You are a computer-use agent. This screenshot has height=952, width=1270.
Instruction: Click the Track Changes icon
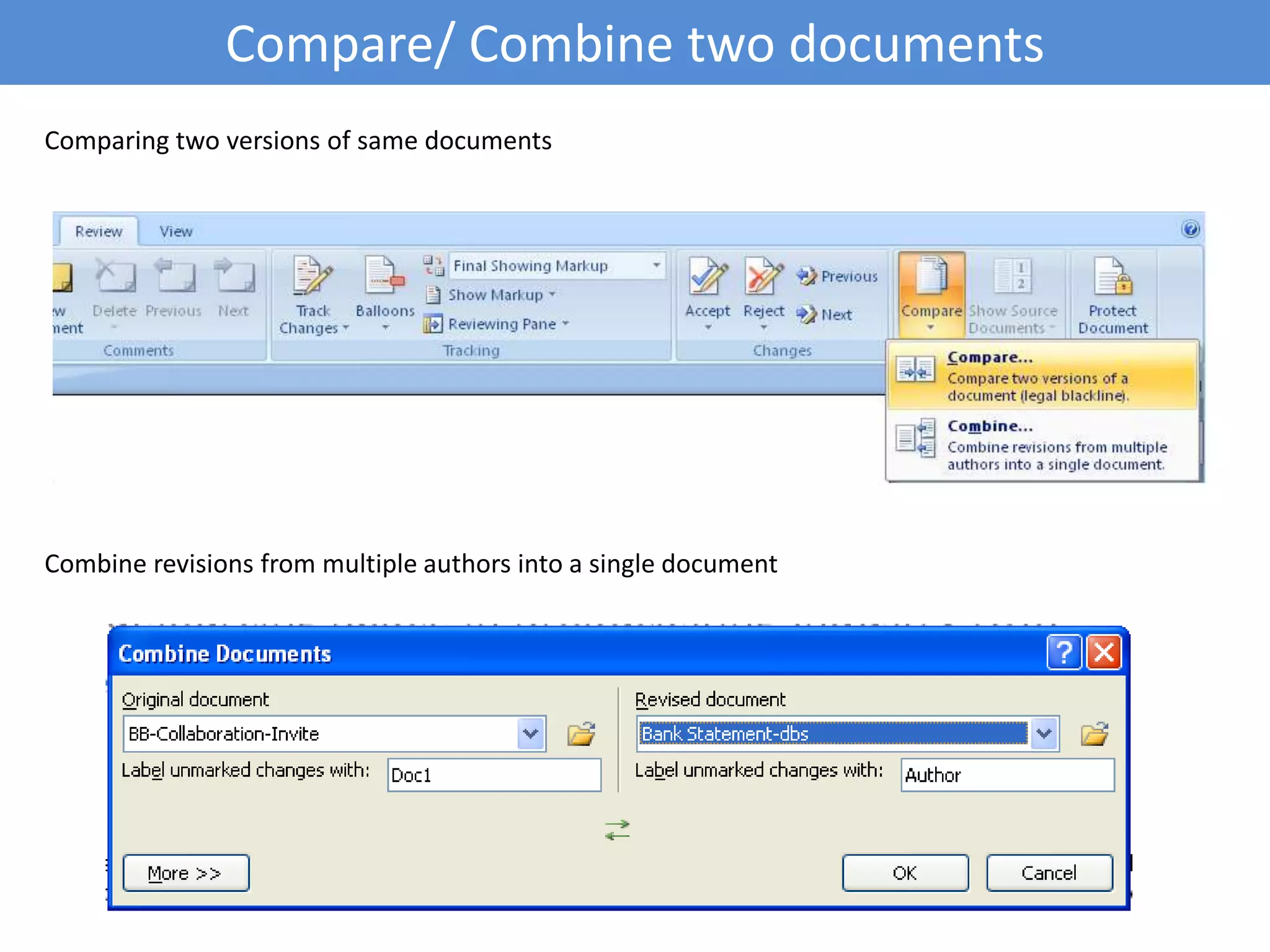[313, 275]
